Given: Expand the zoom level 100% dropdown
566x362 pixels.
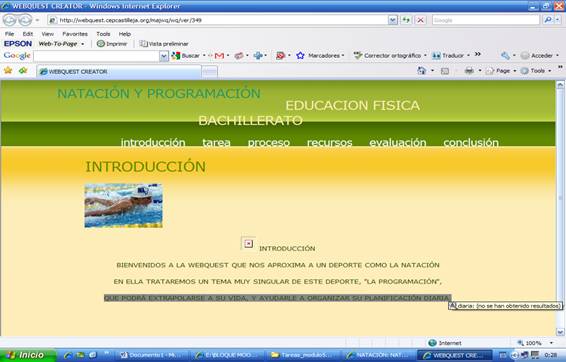Looking at the screenshot, I should tap(551, 343).
